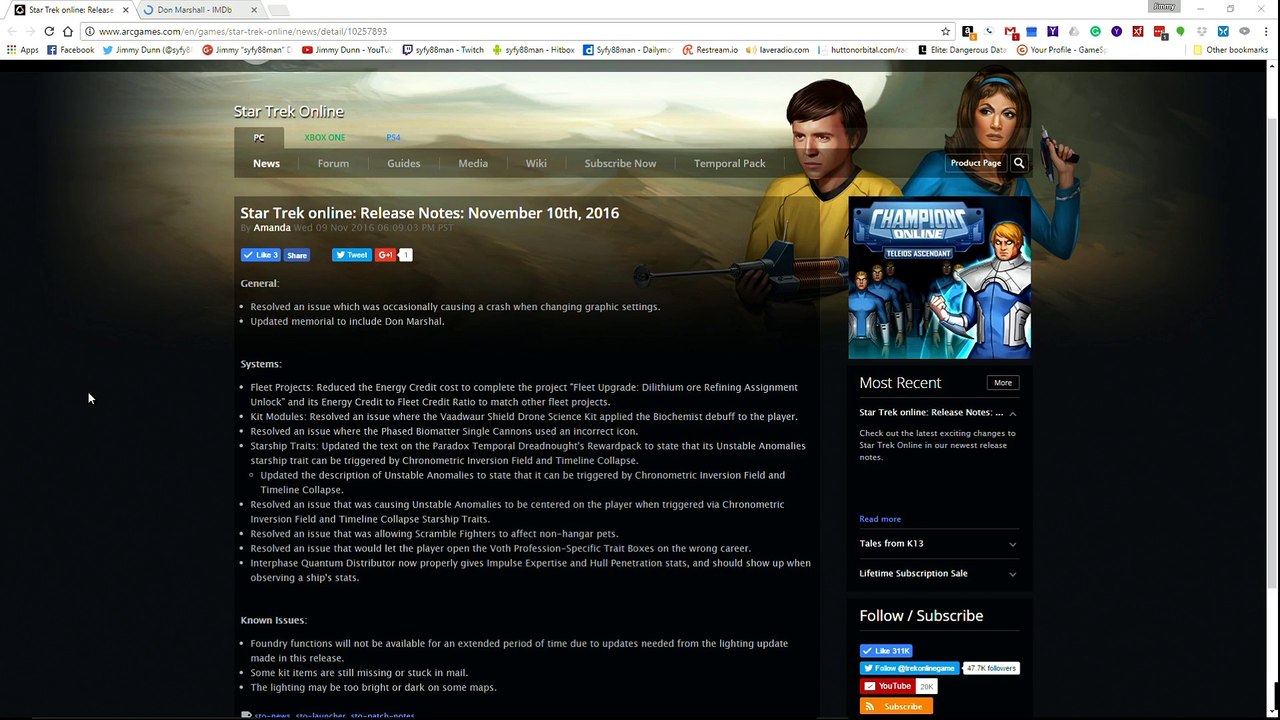
Task: Open the News menu item
Action: (266, 163)
